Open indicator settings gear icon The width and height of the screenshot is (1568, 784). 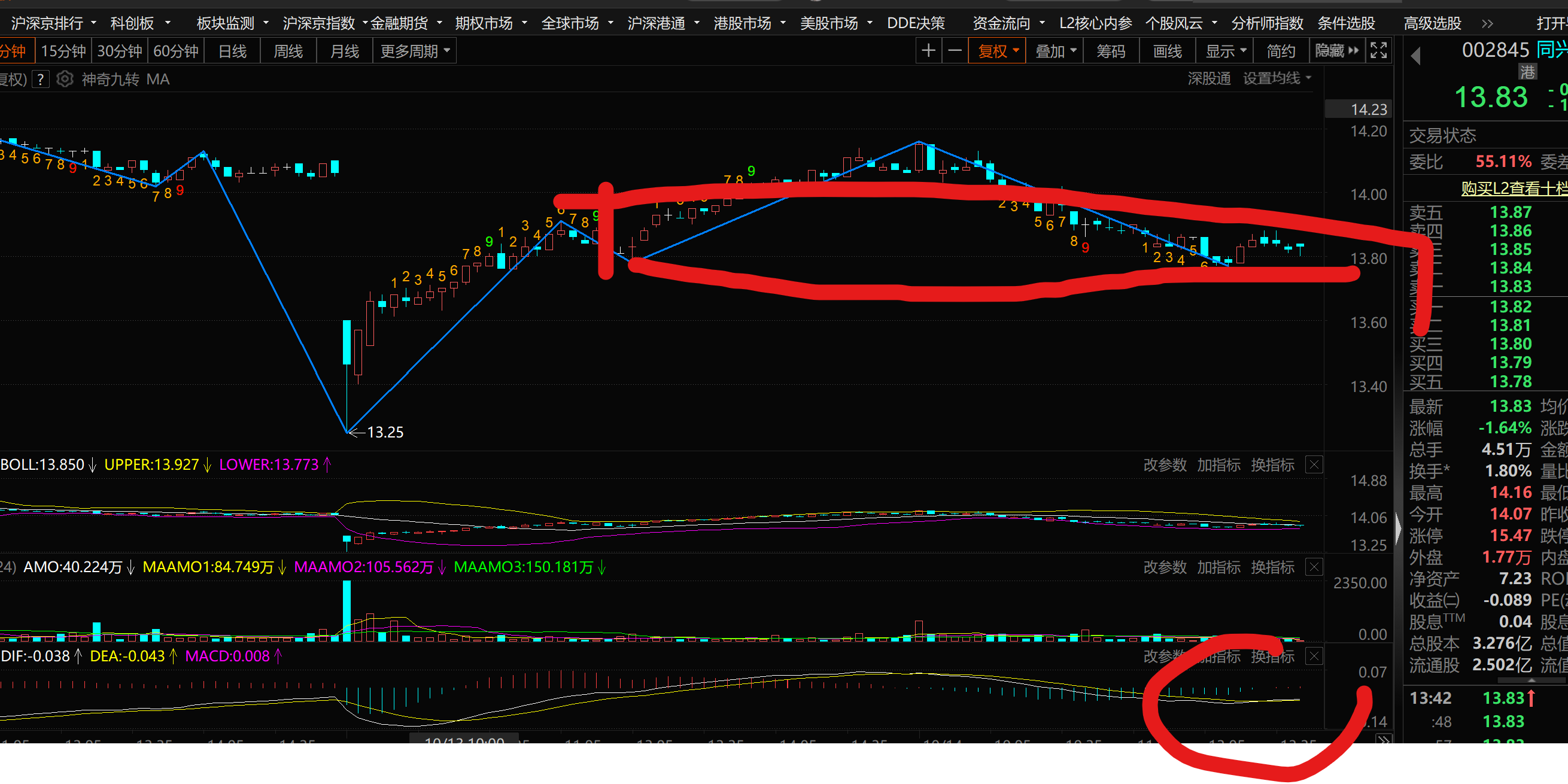coord(65,80)
